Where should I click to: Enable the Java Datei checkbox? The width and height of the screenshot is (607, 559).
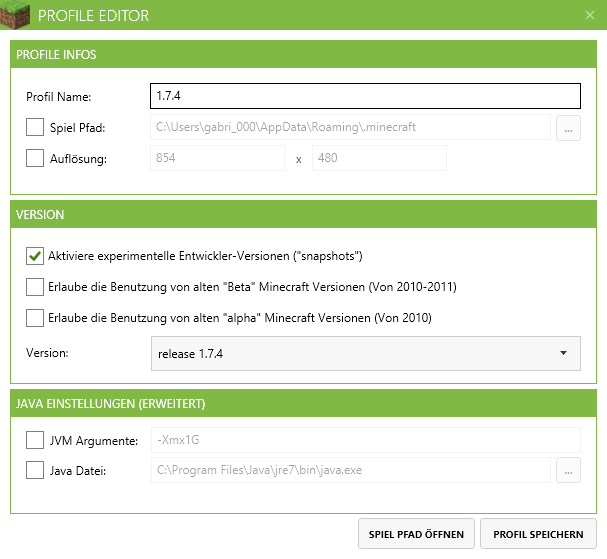click(35, 470)
